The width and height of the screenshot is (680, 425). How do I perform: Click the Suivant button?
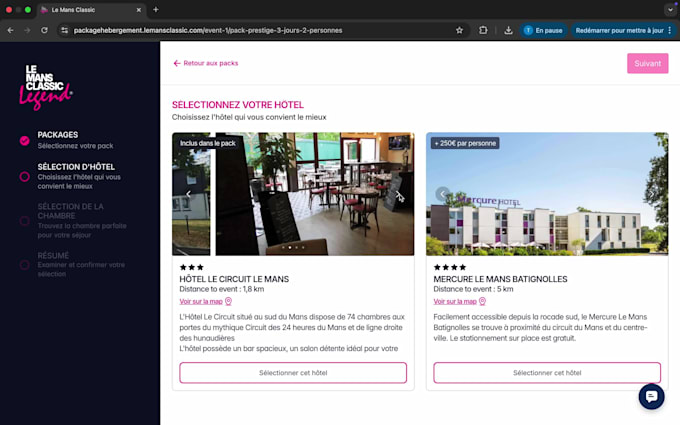[x=647, y=63]
